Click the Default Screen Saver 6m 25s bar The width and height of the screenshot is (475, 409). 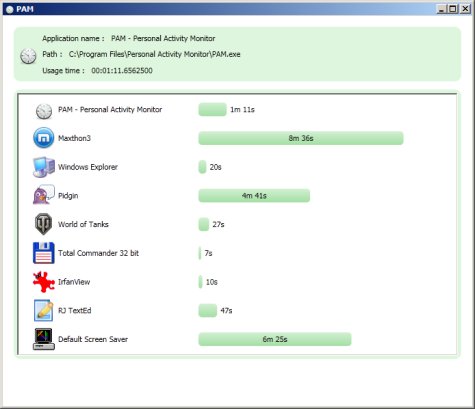pyautogui.click(x=275, y=339)
